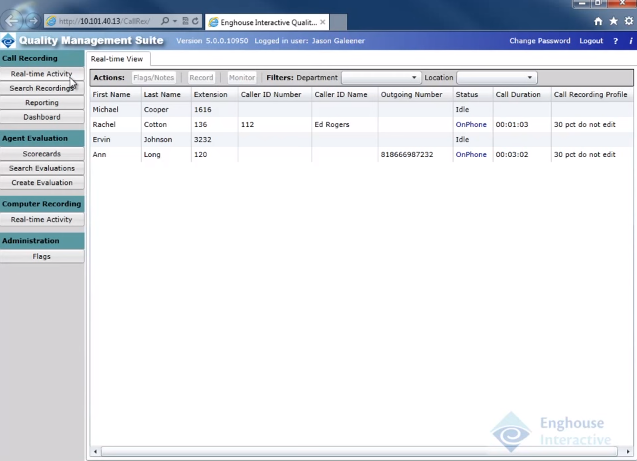Click the Flags/Notes action button
This screenshot has height=461, width=637.
coord(154,78)
